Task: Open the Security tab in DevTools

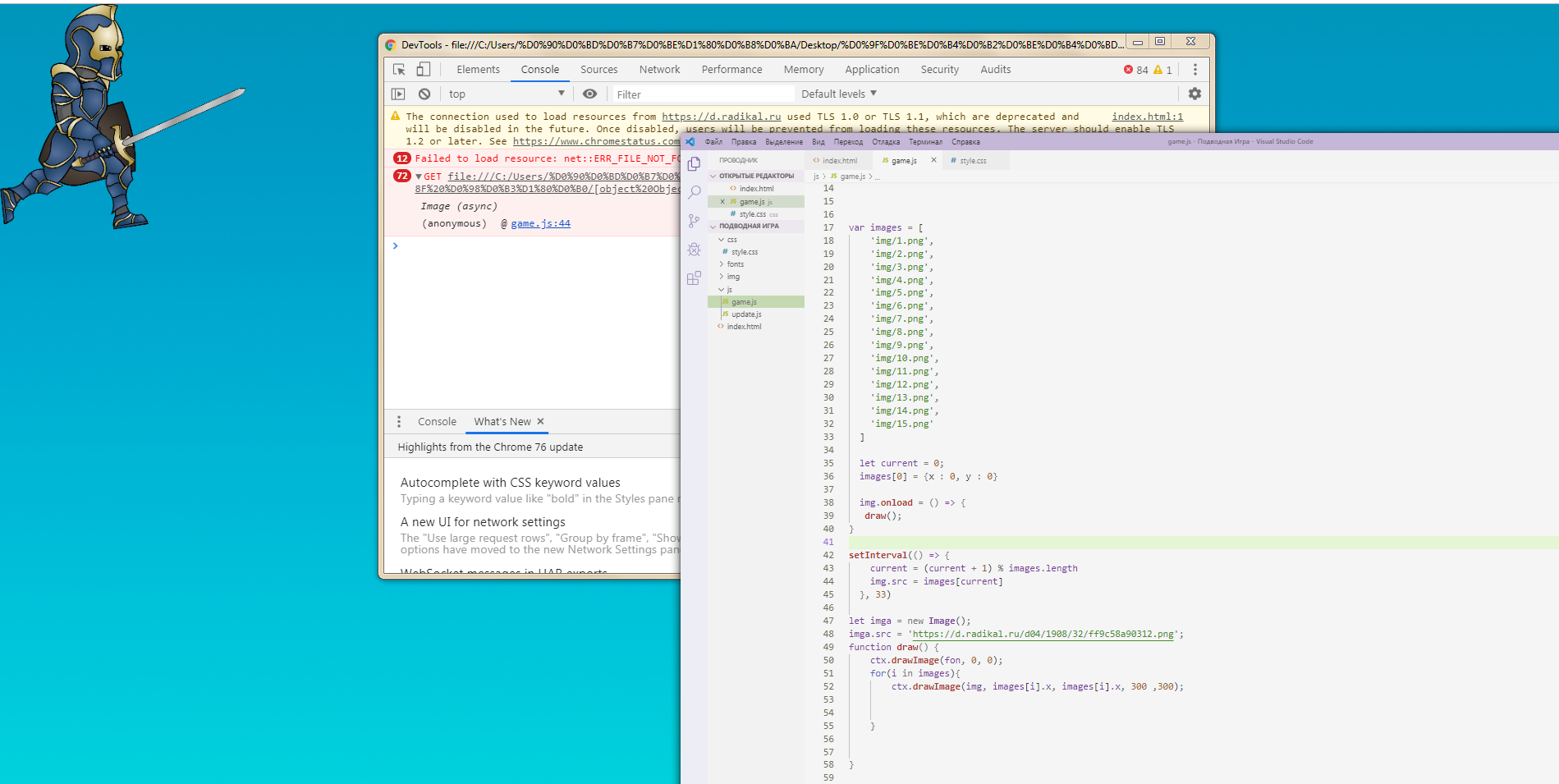Action: (939, 70)
